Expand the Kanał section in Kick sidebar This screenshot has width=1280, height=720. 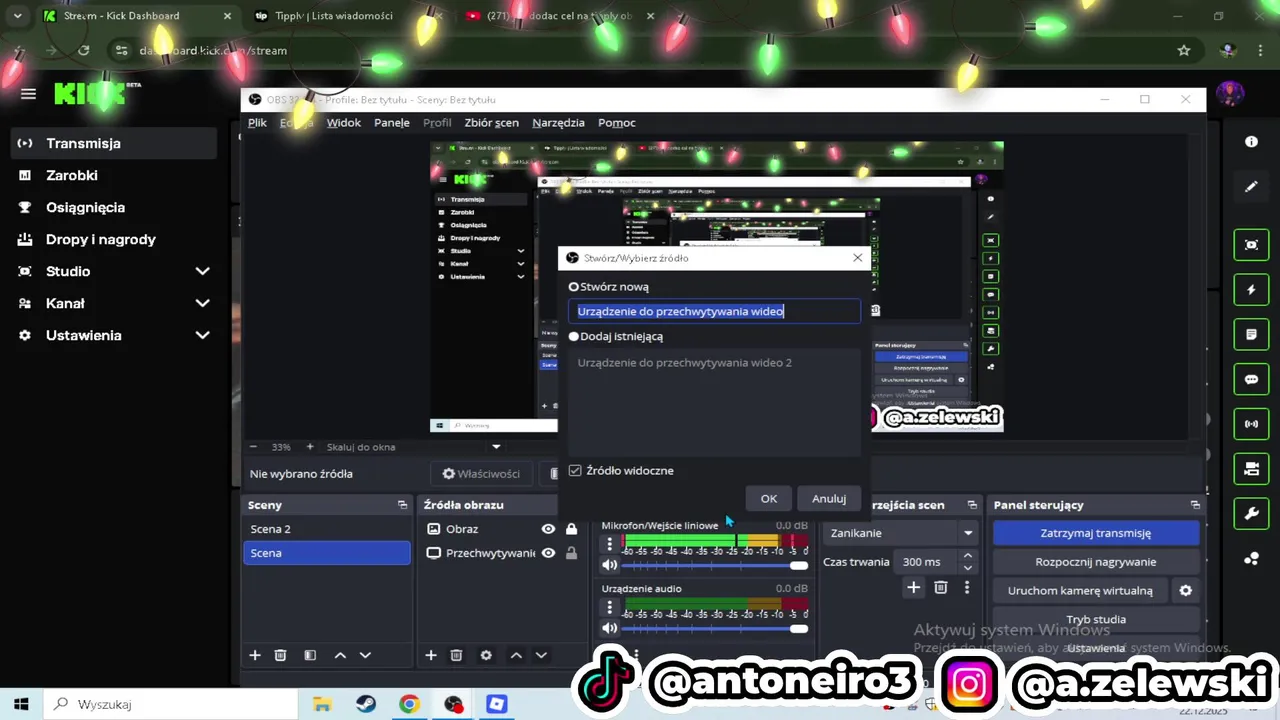(202, 303)
